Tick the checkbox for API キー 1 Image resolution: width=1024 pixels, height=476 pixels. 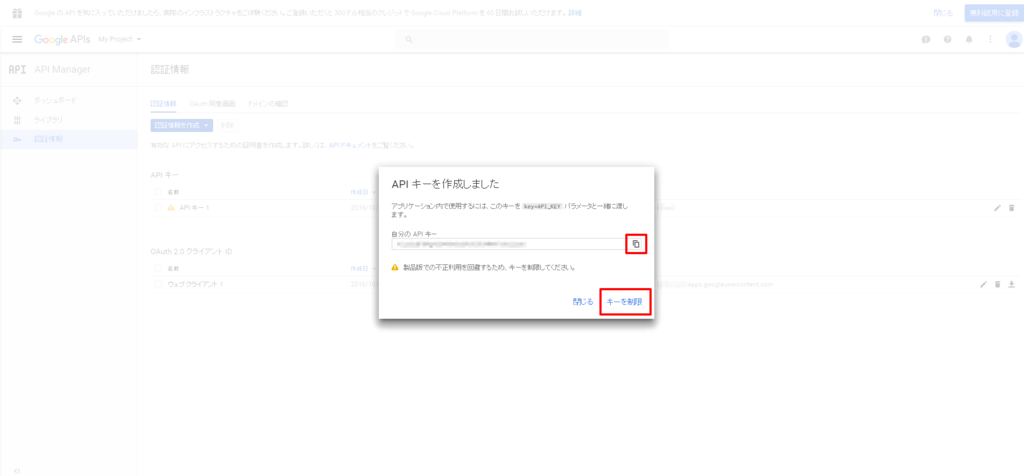pyautogui.click(x=158, y=208)
